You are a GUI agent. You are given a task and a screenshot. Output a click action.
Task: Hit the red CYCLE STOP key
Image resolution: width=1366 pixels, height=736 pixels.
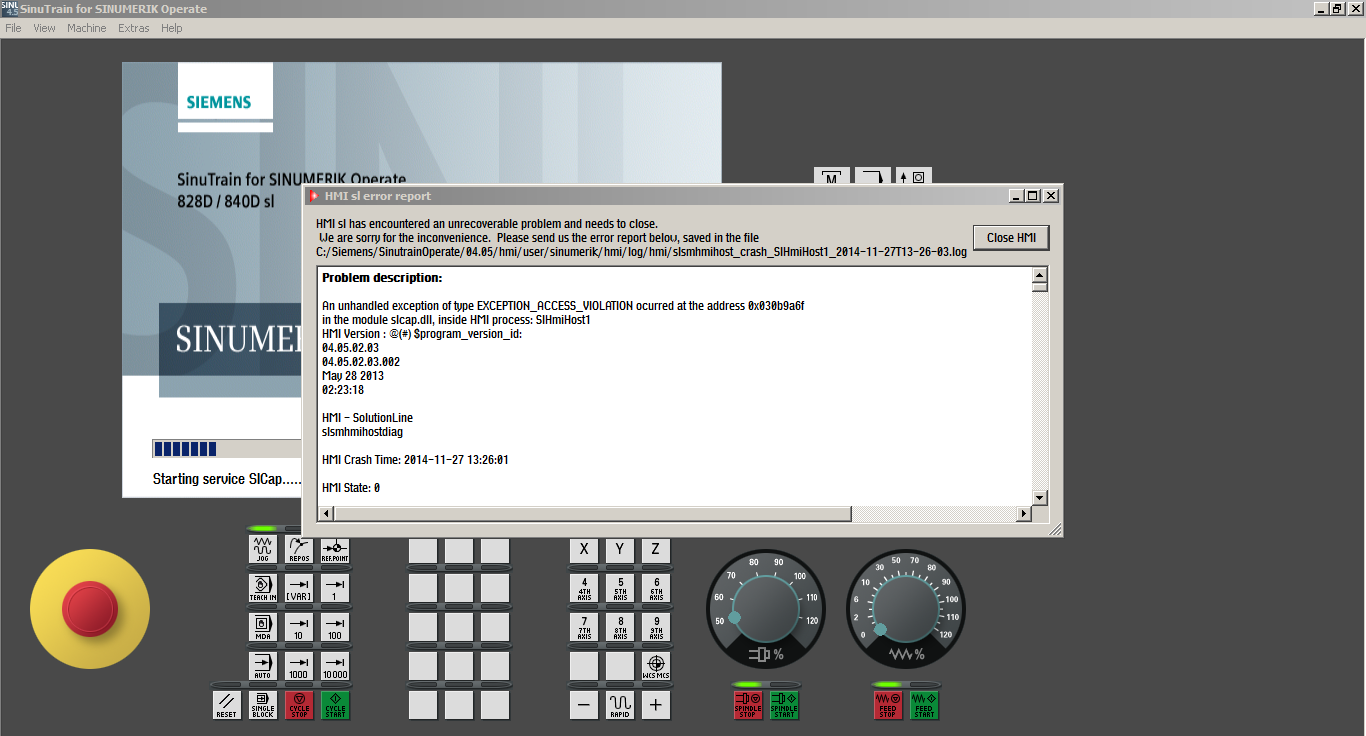point(299,705)
